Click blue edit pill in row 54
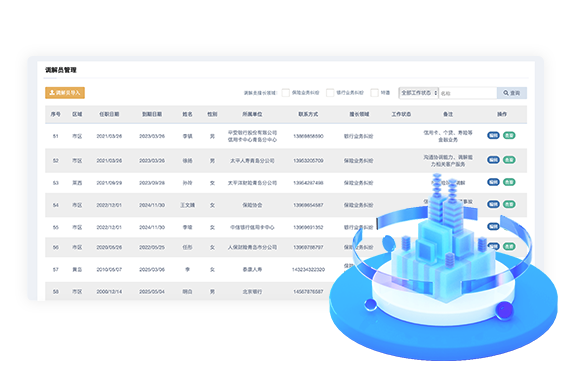Screen dimensions: 570x375 493,204
